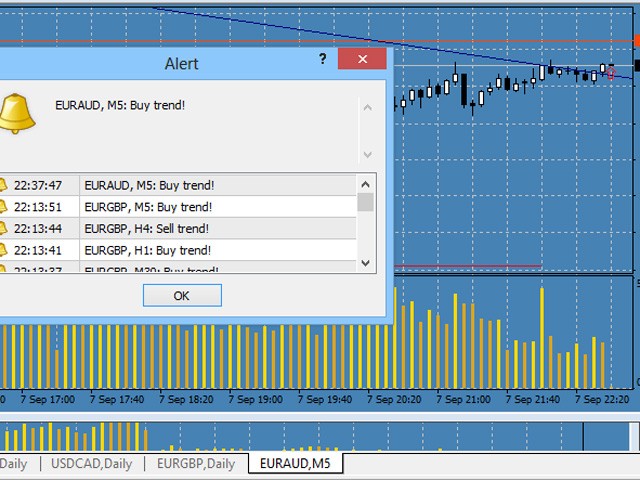Click message area scroll up arrow
Screen dimensions: 640x480
(367, 108)
